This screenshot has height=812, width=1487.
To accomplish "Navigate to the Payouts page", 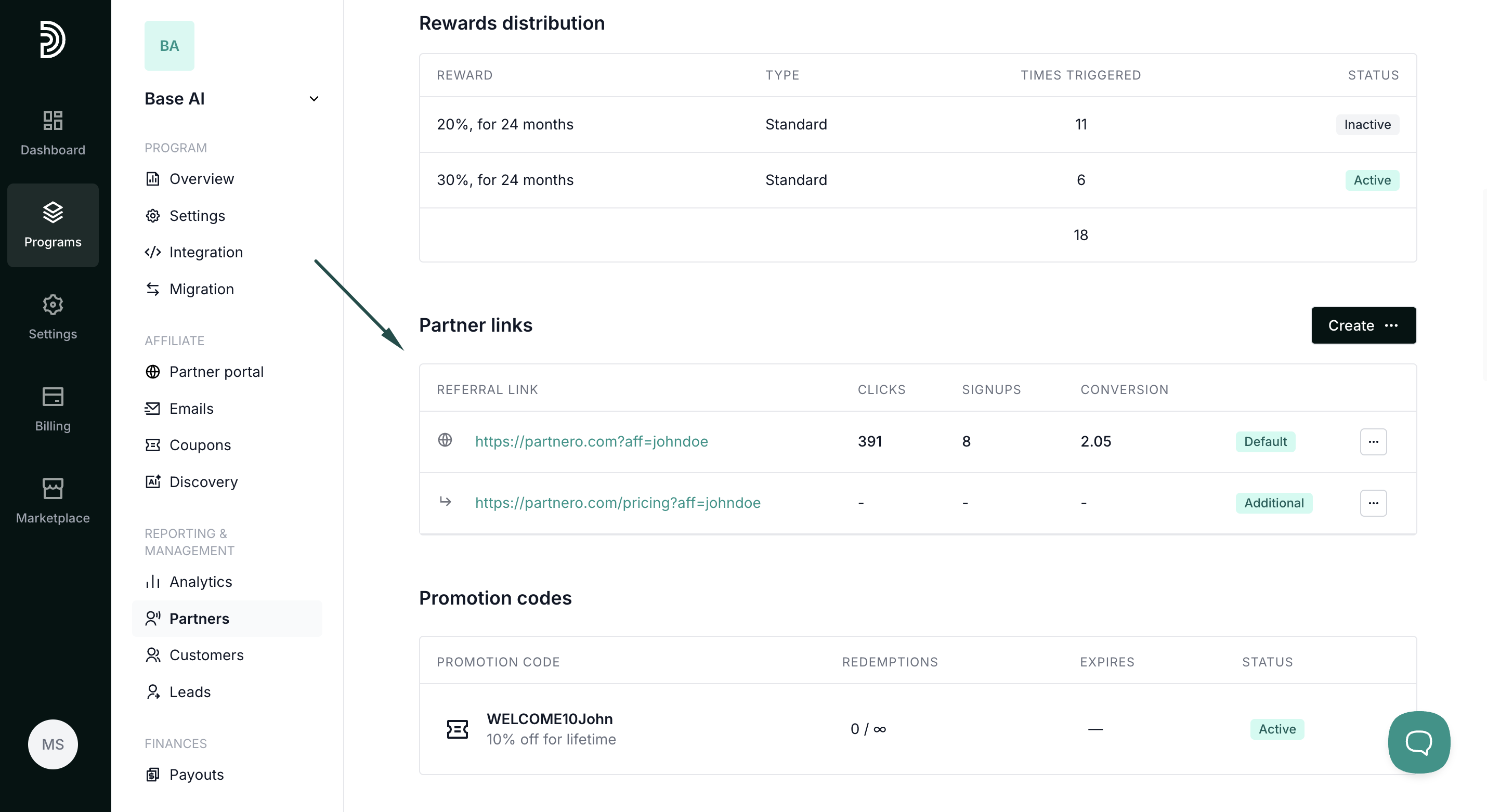I will pos(196,775).
